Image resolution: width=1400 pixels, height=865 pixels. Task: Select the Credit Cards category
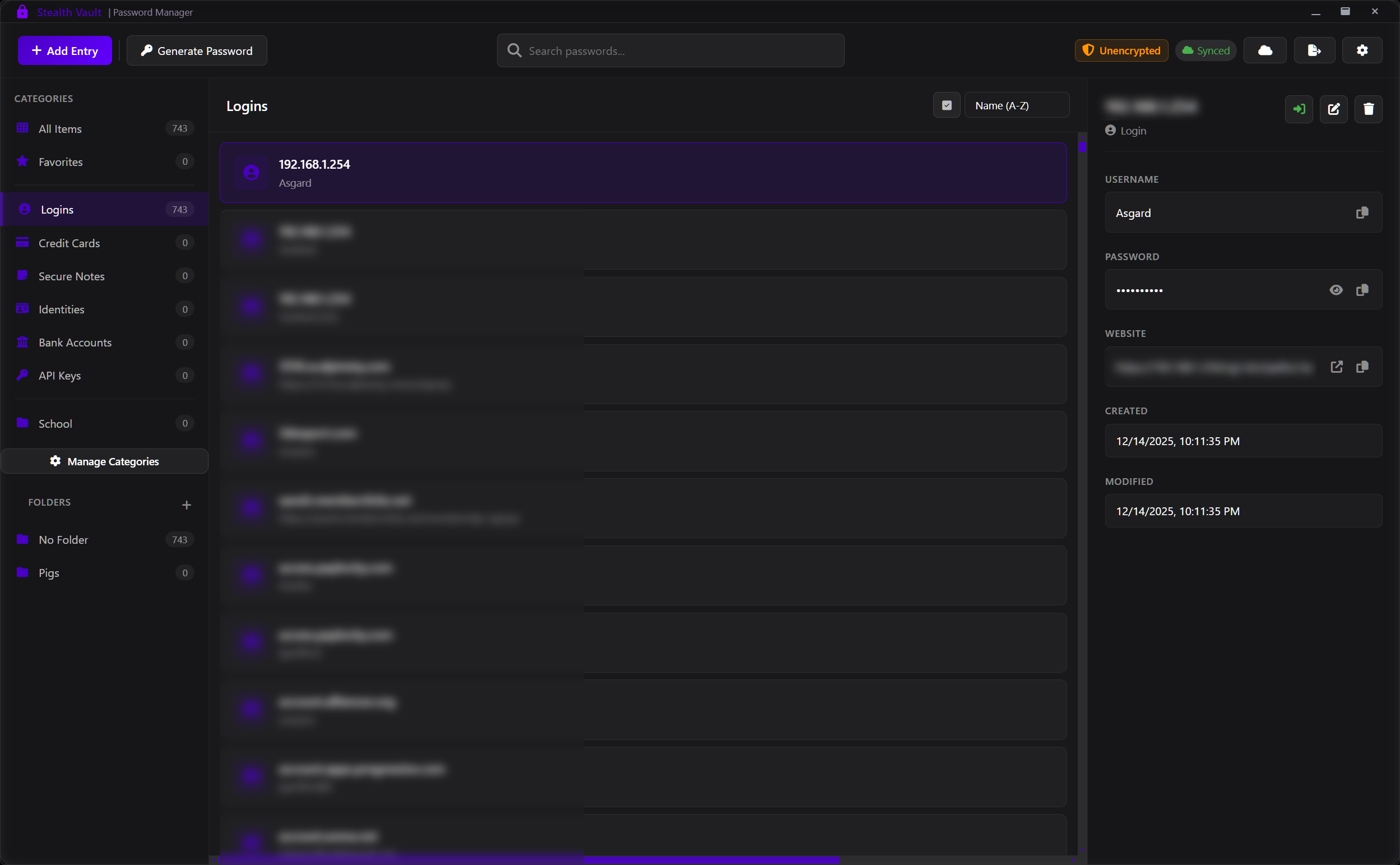click(x=69, y=243)
